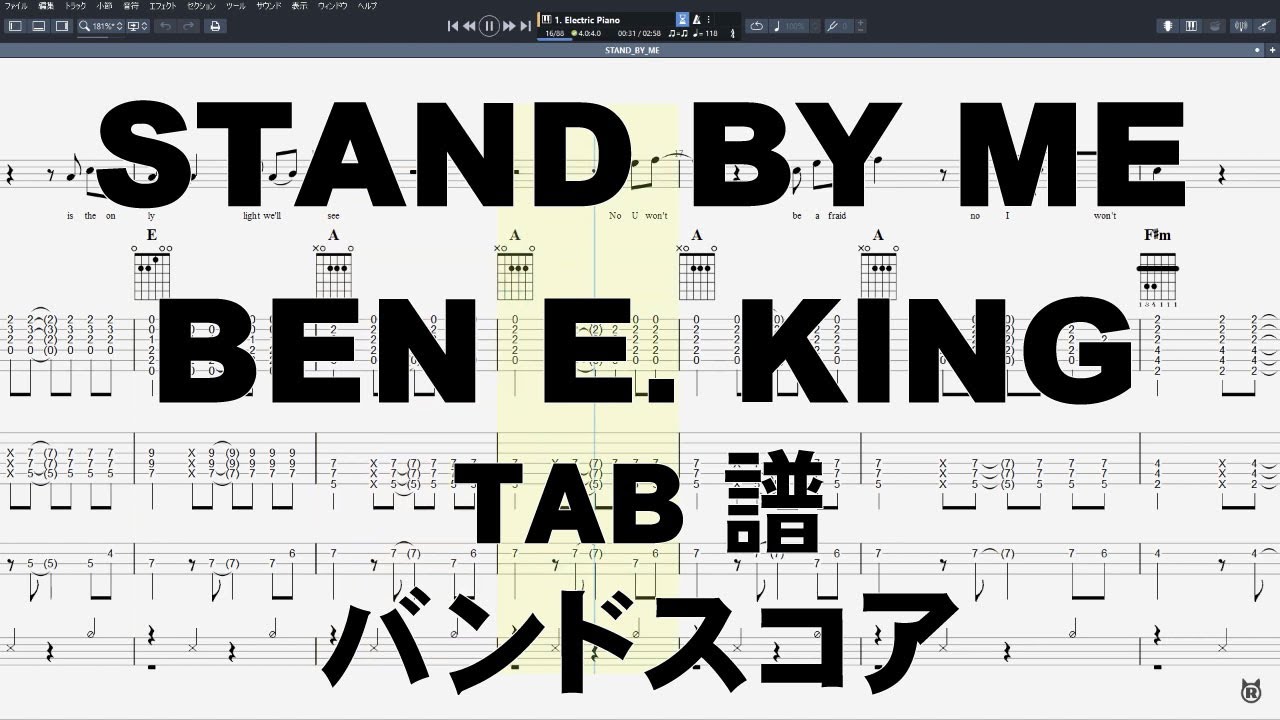The height and width of the screenshot is (720, 1280).
Task: Click the 4.0:4.0 beat indicator
Action: (588, 33)
